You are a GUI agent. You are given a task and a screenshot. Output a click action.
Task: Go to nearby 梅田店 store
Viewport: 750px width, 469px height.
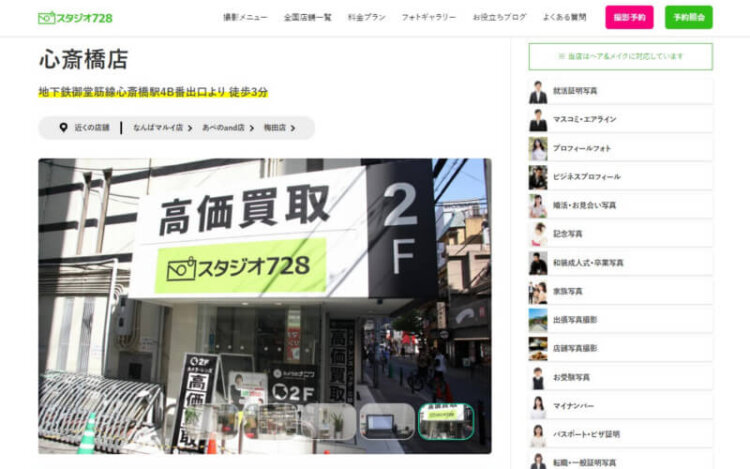[279, 128]
